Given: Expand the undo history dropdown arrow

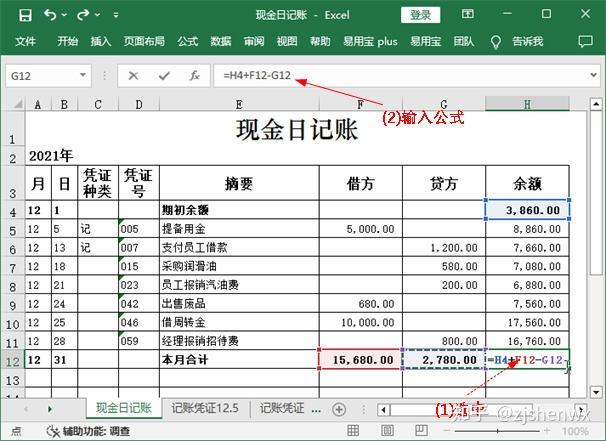Looking at the screenshot, I should pos(65,15).
